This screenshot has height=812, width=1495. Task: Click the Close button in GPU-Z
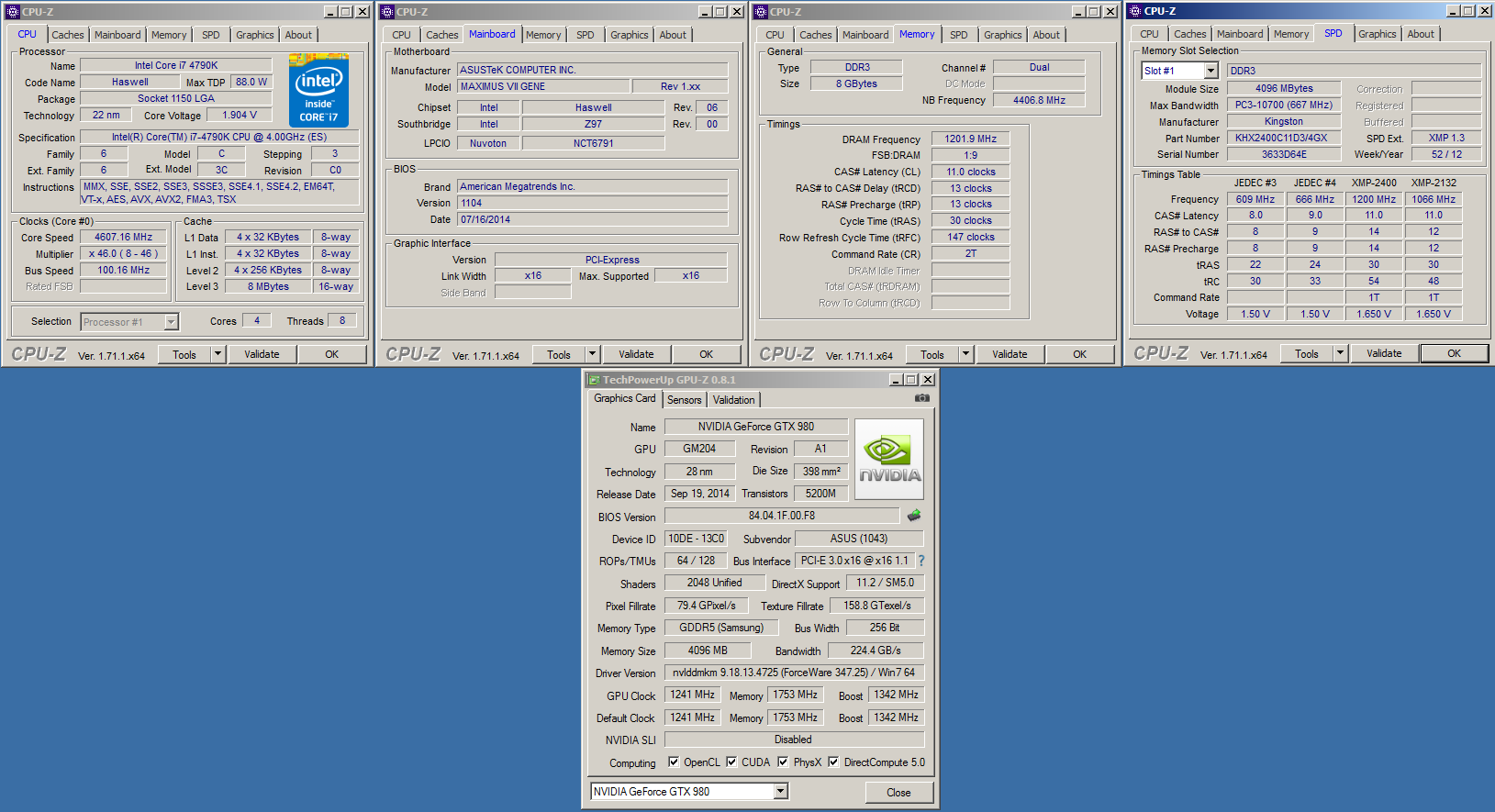[x=898, y=793]
